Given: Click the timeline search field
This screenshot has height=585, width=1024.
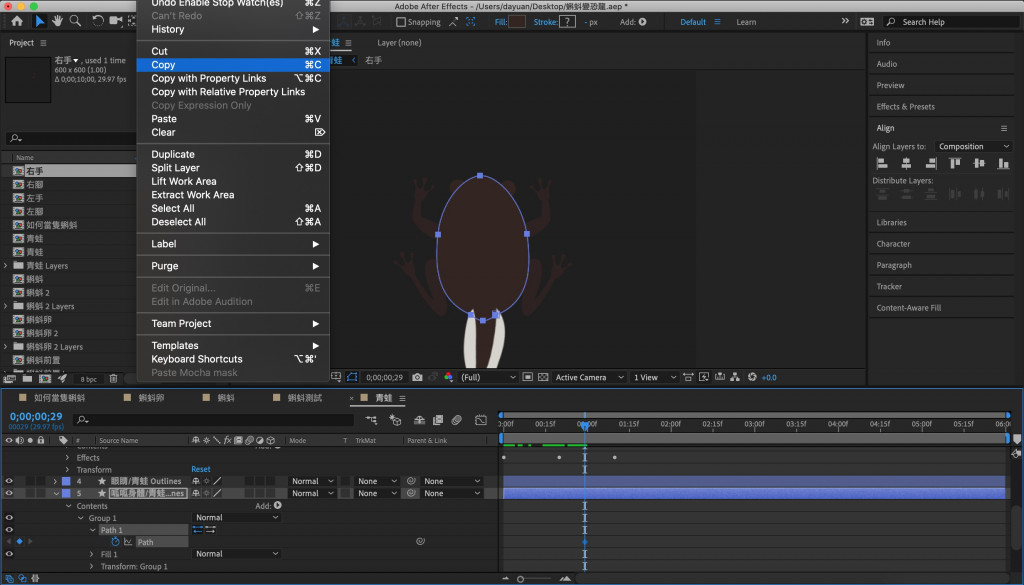Looking at the screenshot, I should 210,420.
